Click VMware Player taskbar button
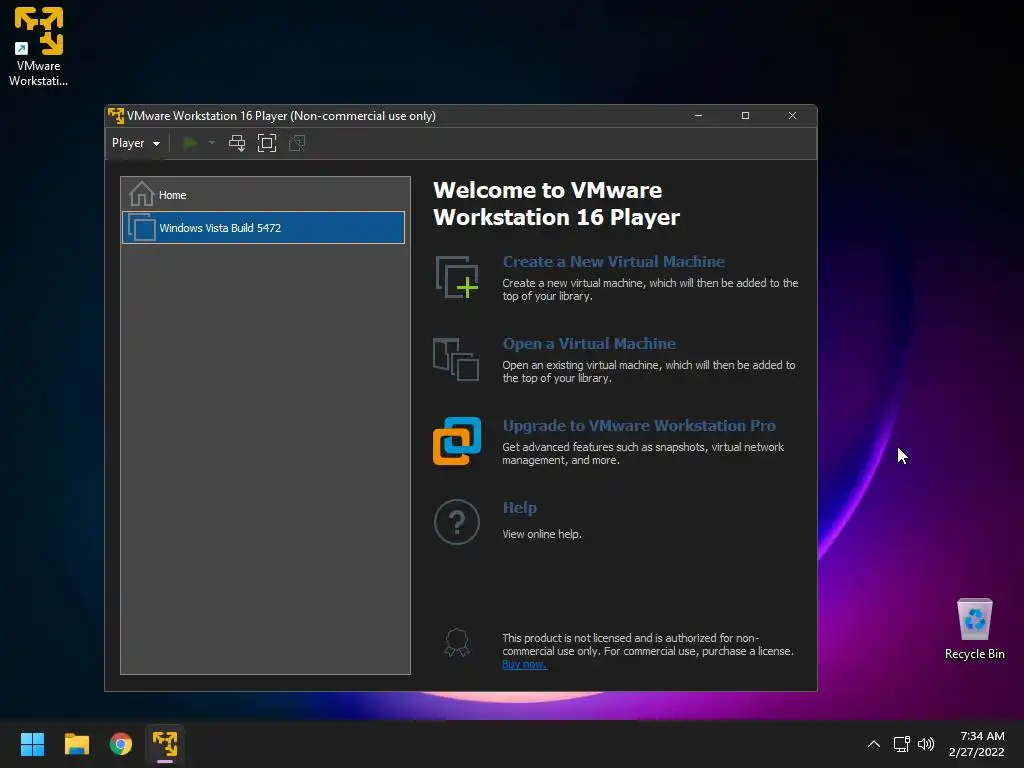The image size is (1024, 768). 165,744
